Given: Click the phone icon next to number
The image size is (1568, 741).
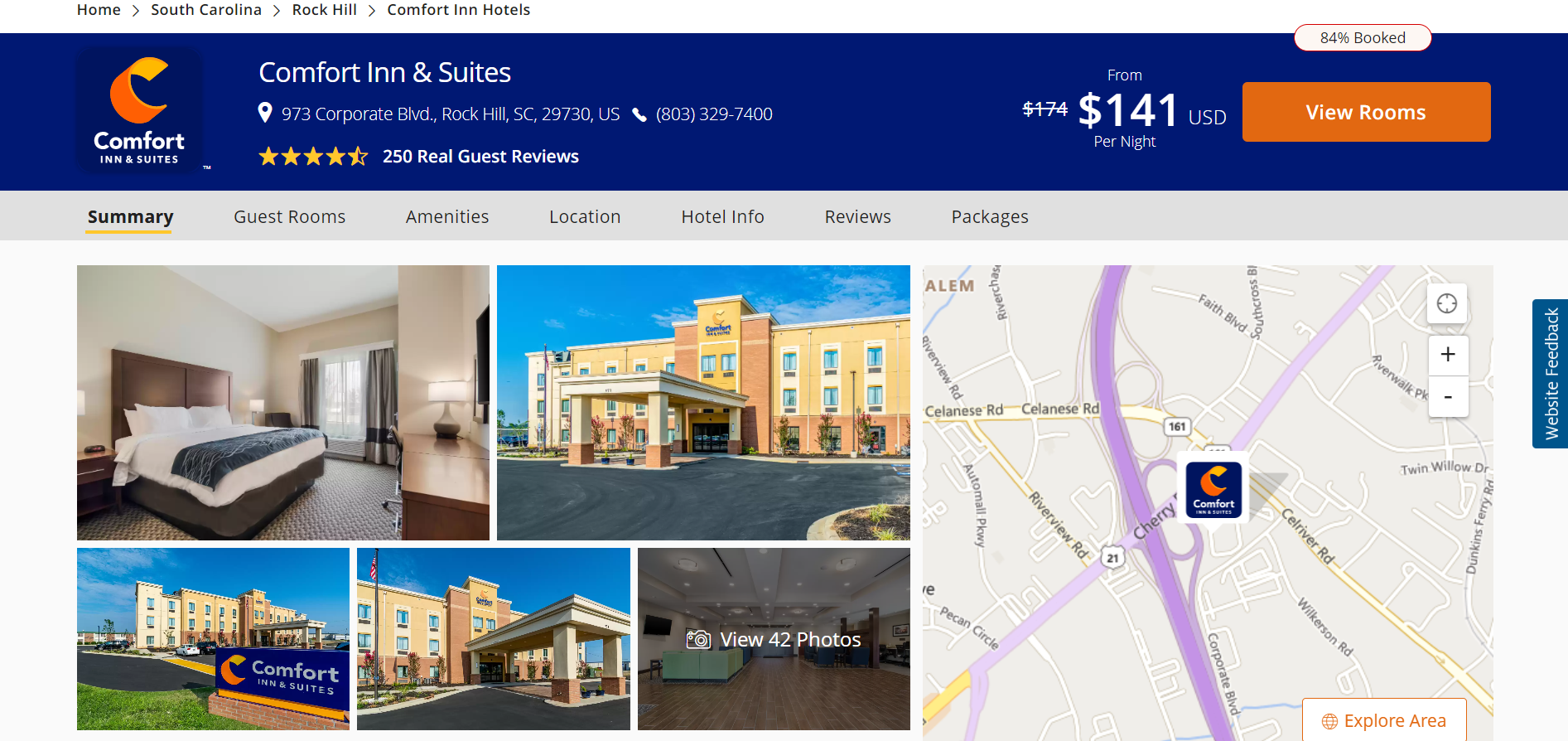Looking at the screenshot, I should 639,114.
